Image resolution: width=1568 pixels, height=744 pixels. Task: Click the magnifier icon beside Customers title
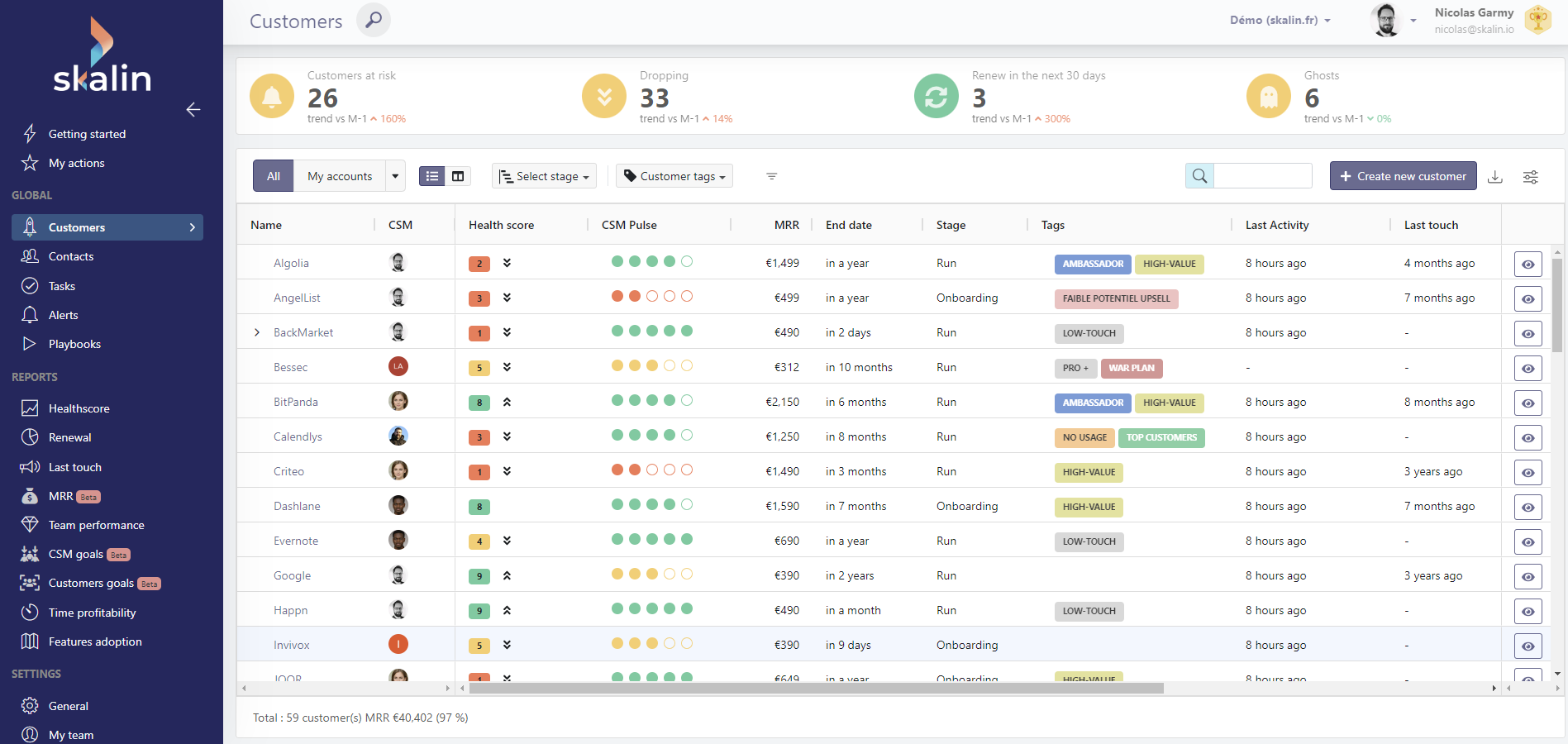click(x=374, y=20)
